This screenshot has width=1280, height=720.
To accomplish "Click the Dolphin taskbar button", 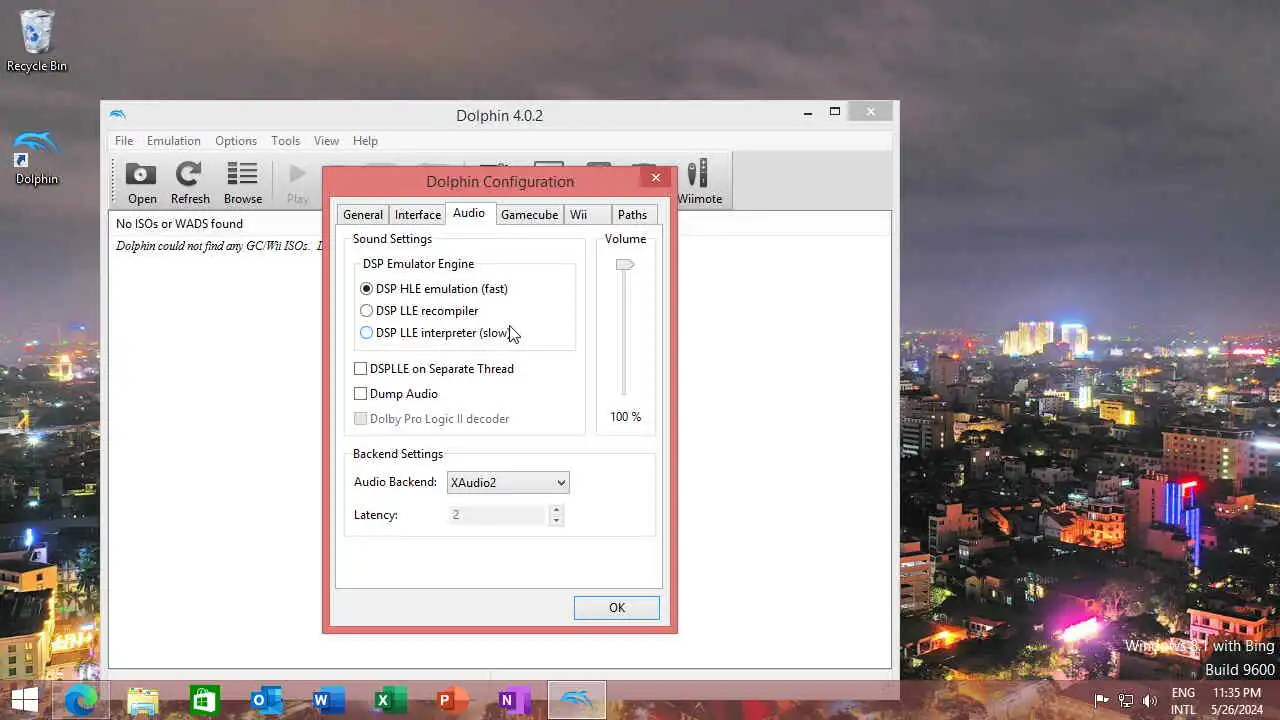I will click(577, 700).
